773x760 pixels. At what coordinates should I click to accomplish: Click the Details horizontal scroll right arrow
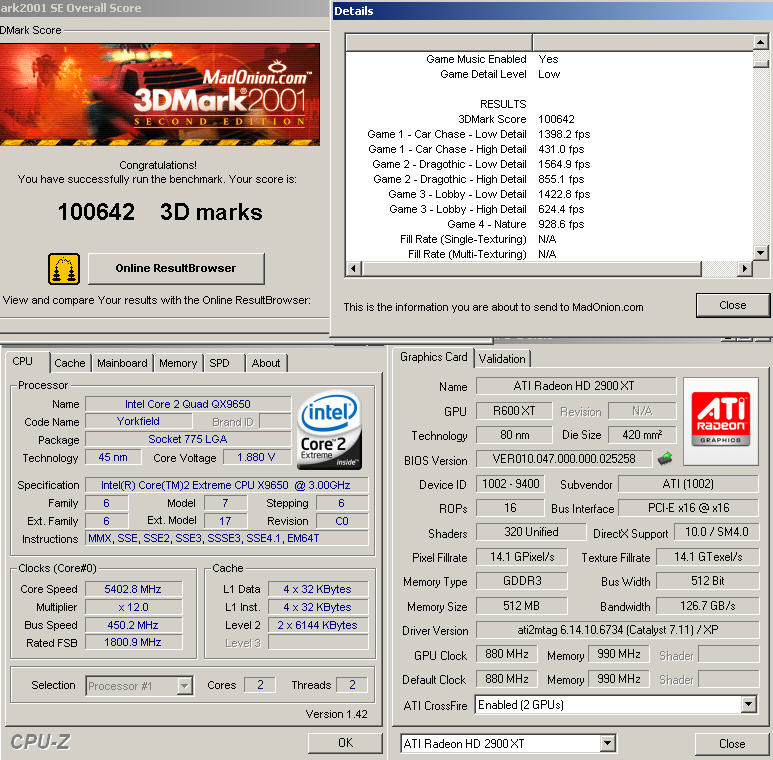point(744,269)
